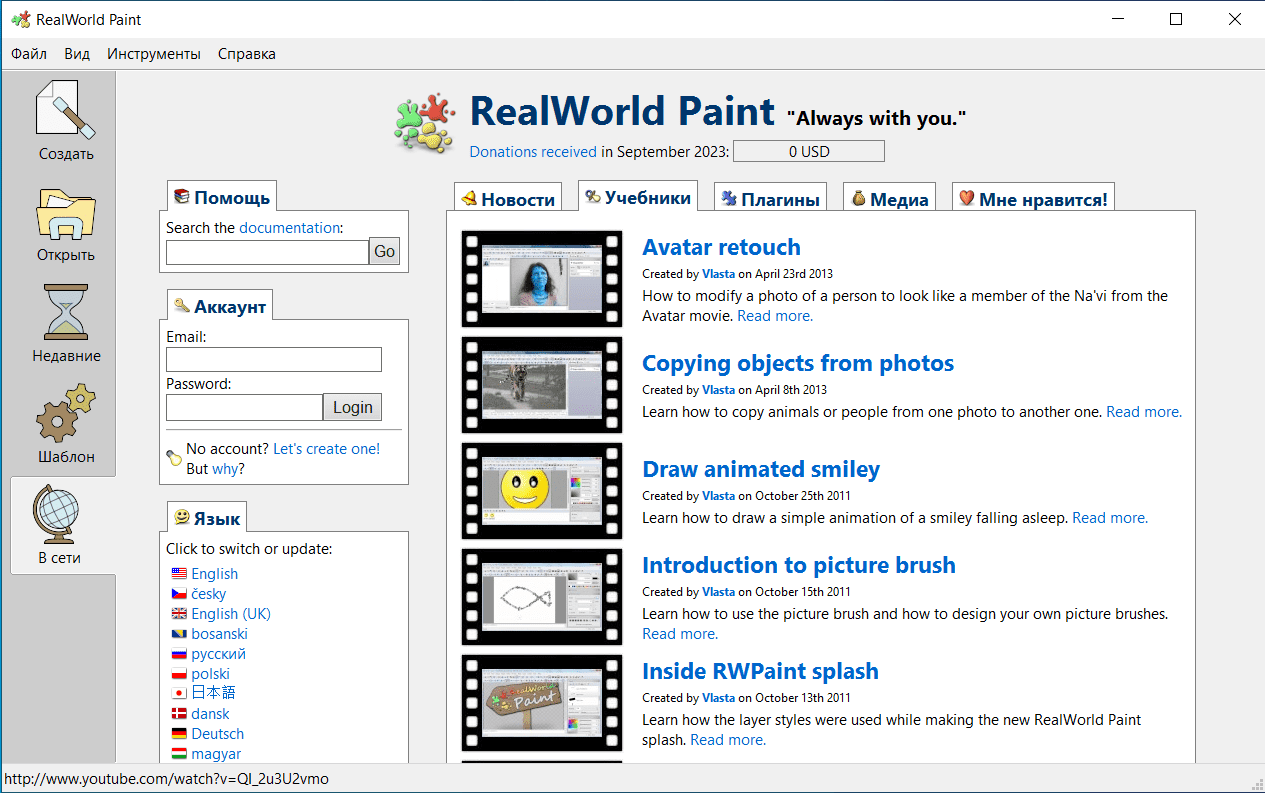This screenshot has width=1265, height=793.
Task: Open the Avatar retouch video thumbnail
Action: coord(541,279)
